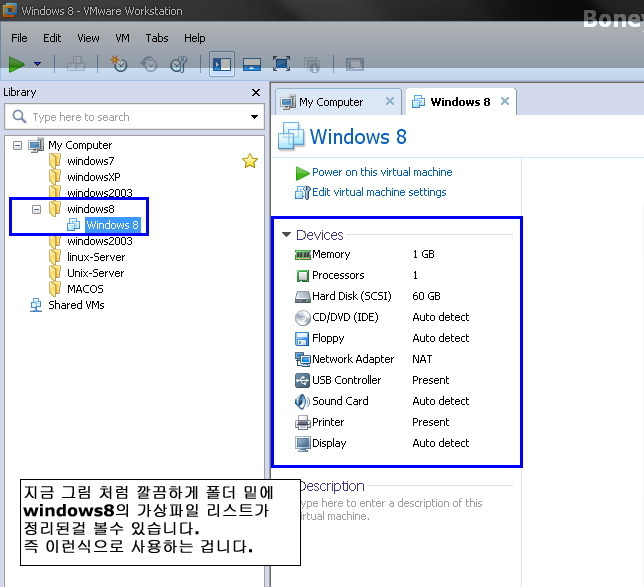Image resolution: width=644 pixels, height=587 pixels.
Task: Open the File menu
Action: point(19,38)
